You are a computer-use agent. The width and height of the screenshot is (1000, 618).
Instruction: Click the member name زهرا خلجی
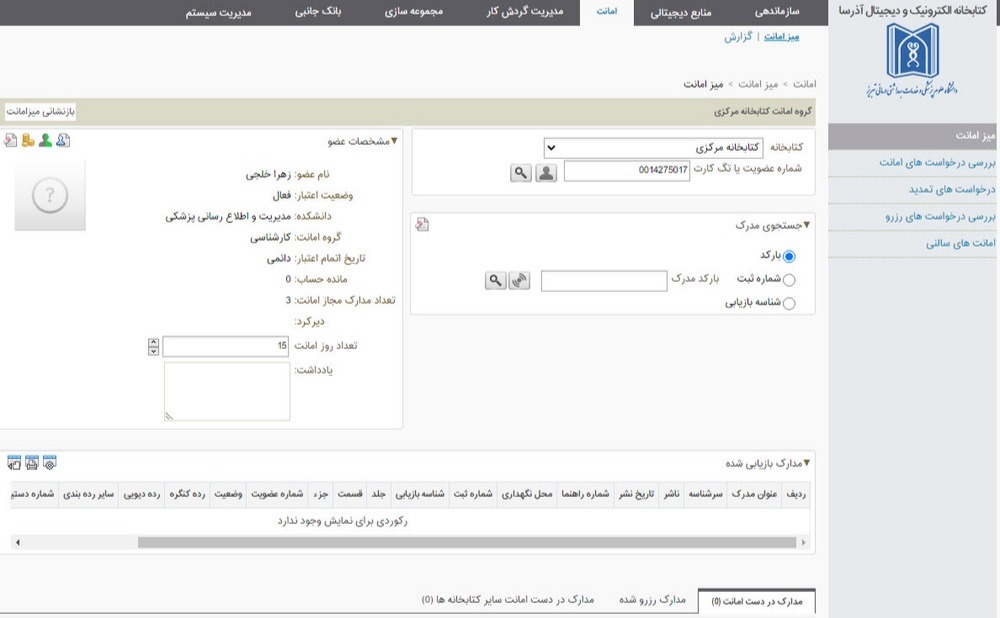click(x=268, y=174)
